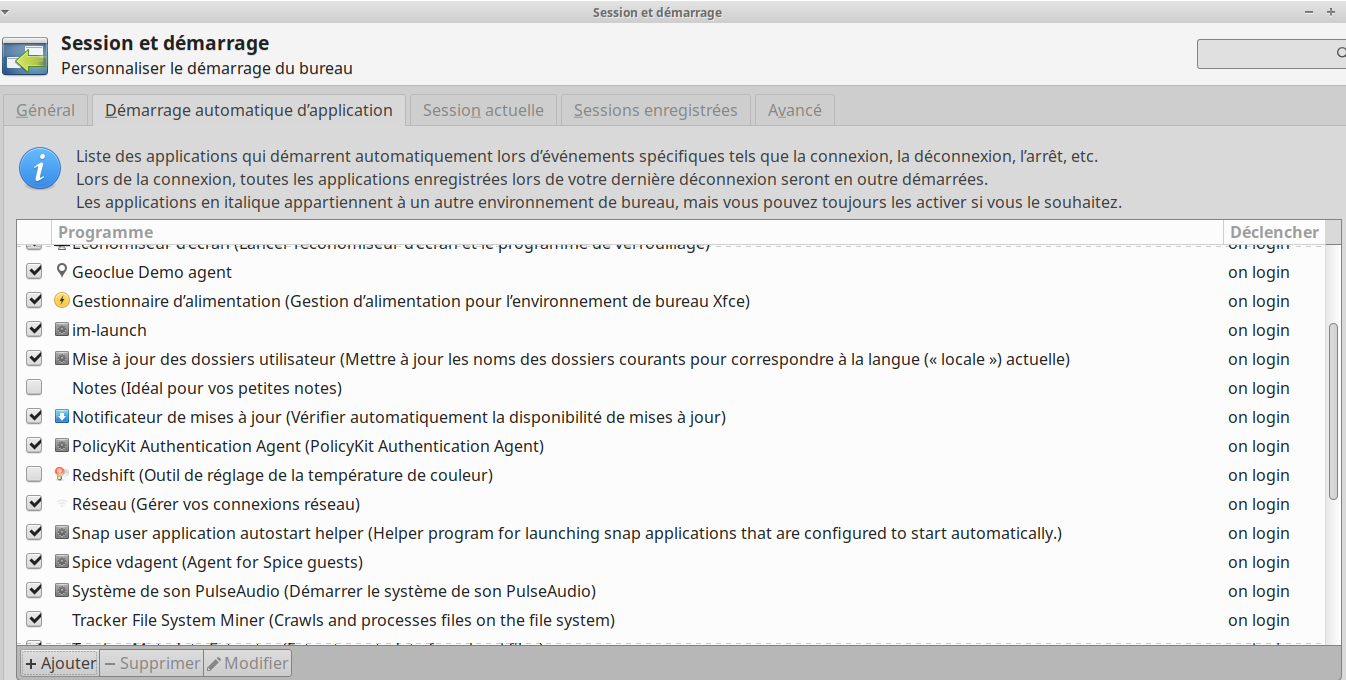Switch to Session actuelle tab
The height and width of the screenshot is (680, 1346).
click(x=483, y=110)
